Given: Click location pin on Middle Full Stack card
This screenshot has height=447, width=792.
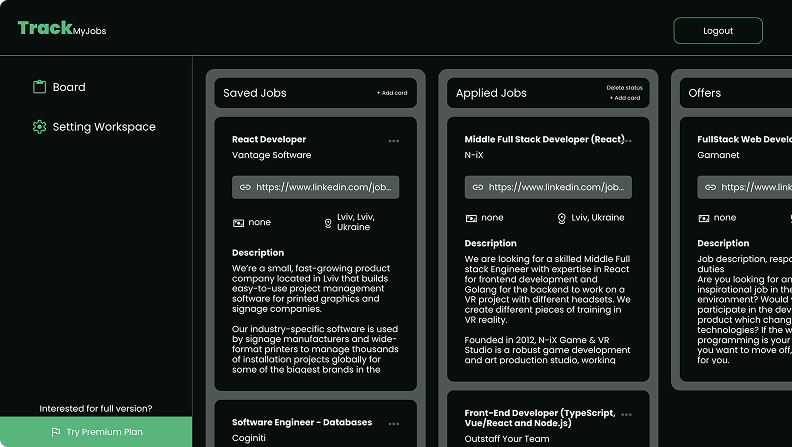Looking at the screenshot, I should point(561,218).
